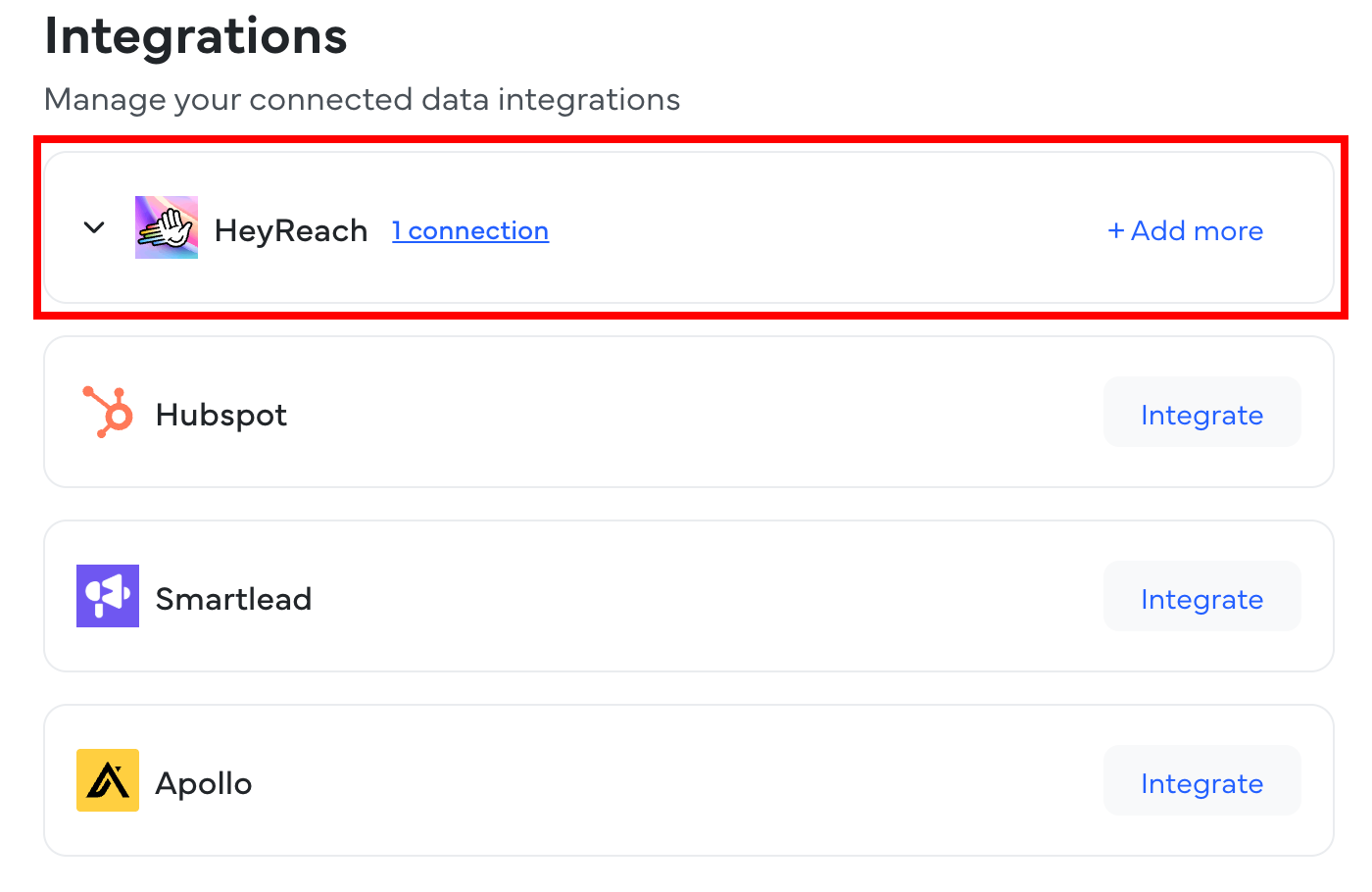Image resolution: width=1372 pixels, height=892 pixels.
Task: Select the HeyReach name text
Action: [291, 231]
